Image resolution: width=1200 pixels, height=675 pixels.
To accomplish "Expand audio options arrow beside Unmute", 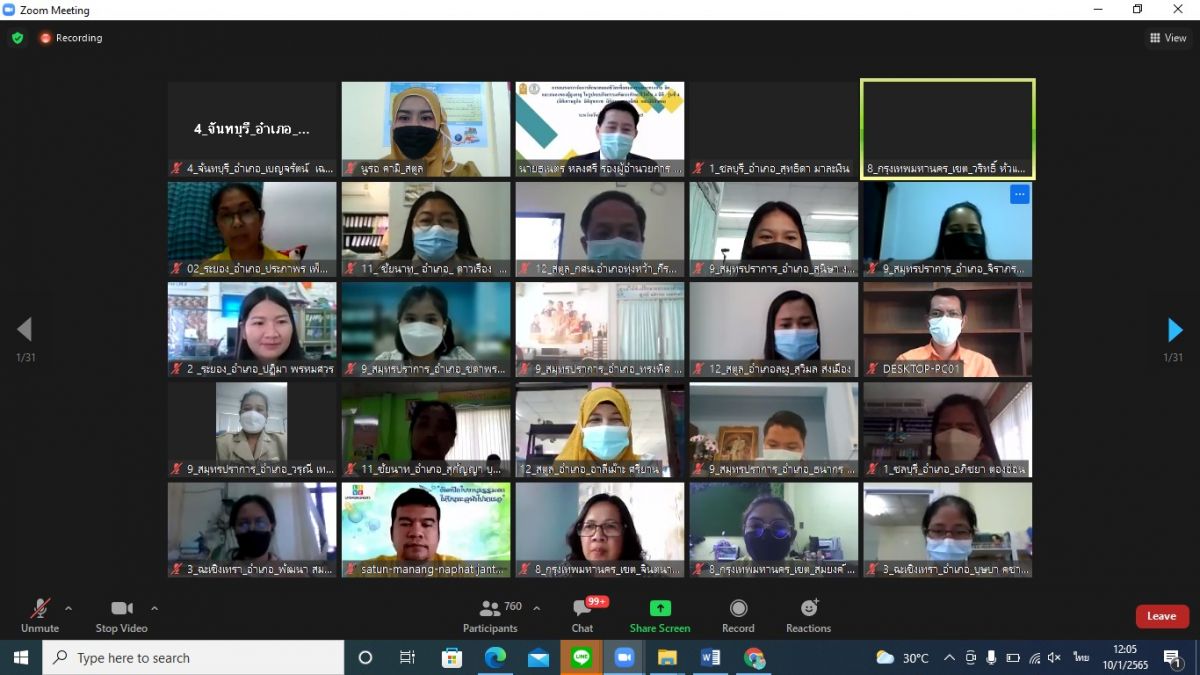I will [68, 608].
